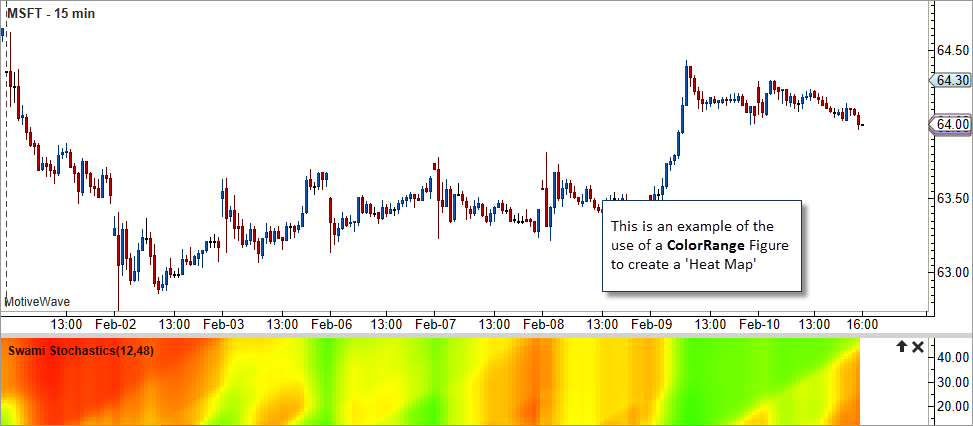Click the 16:00 time label
973x426 pixels.
pyautogui.click(x=863, y=324)
